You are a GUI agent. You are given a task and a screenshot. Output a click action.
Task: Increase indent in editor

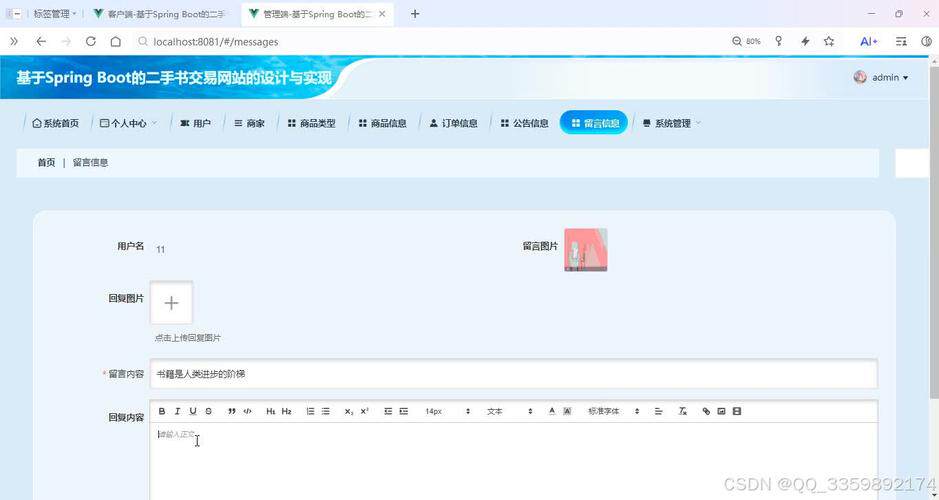click(404, 411)
